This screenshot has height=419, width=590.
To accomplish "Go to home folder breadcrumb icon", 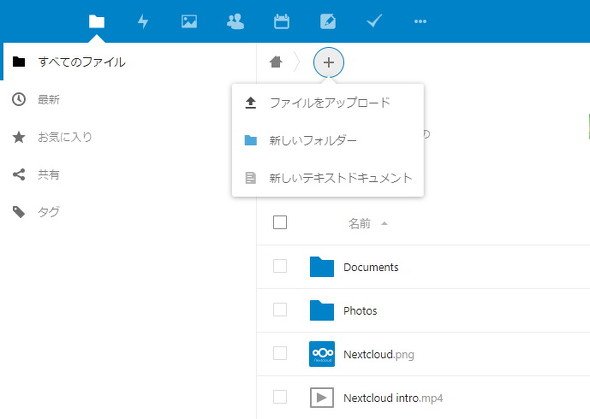I will [x=276, y=62].
